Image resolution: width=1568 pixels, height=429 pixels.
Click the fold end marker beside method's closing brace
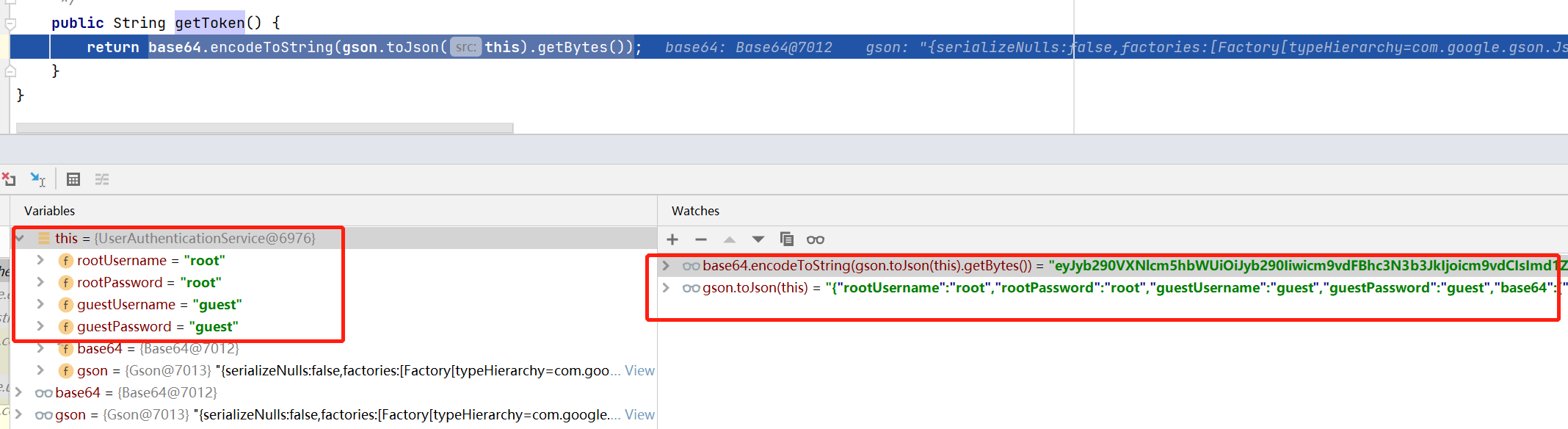10,71
